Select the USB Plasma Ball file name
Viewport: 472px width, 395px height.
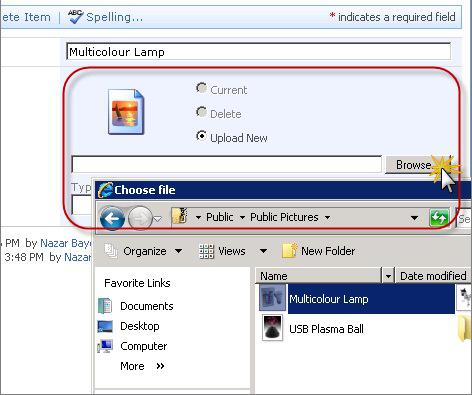[326, 329]
